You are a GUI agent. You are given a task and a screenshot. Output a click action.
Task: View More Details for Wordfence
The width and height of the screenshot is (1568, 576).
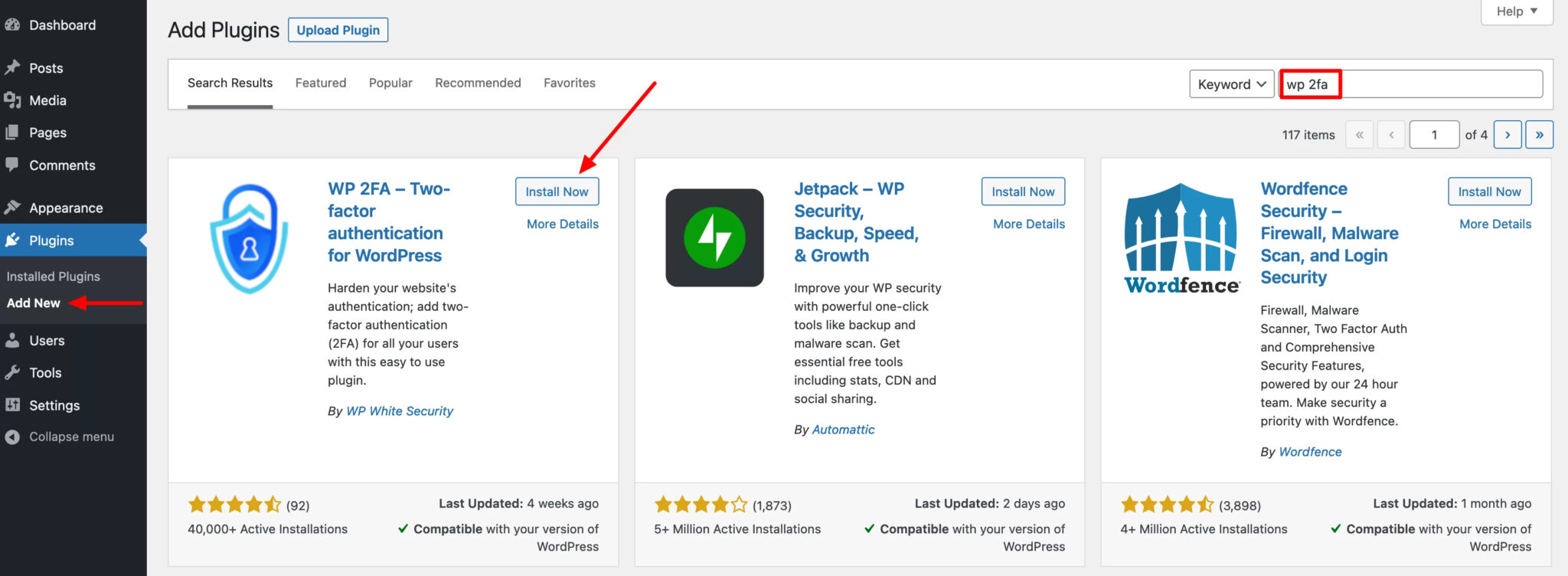(1495, 224)
